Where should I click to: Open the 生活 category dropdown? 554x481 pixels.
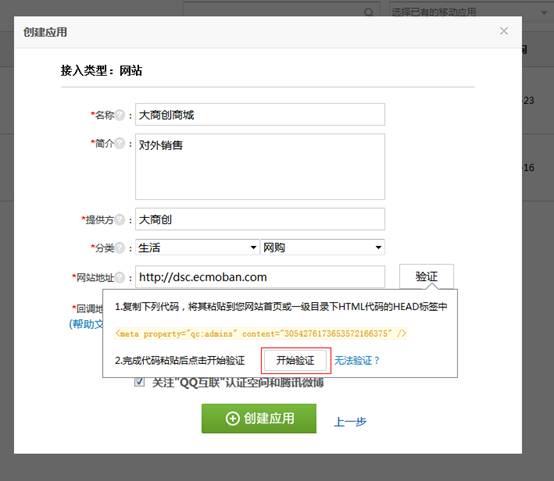[x=197, y=247]
